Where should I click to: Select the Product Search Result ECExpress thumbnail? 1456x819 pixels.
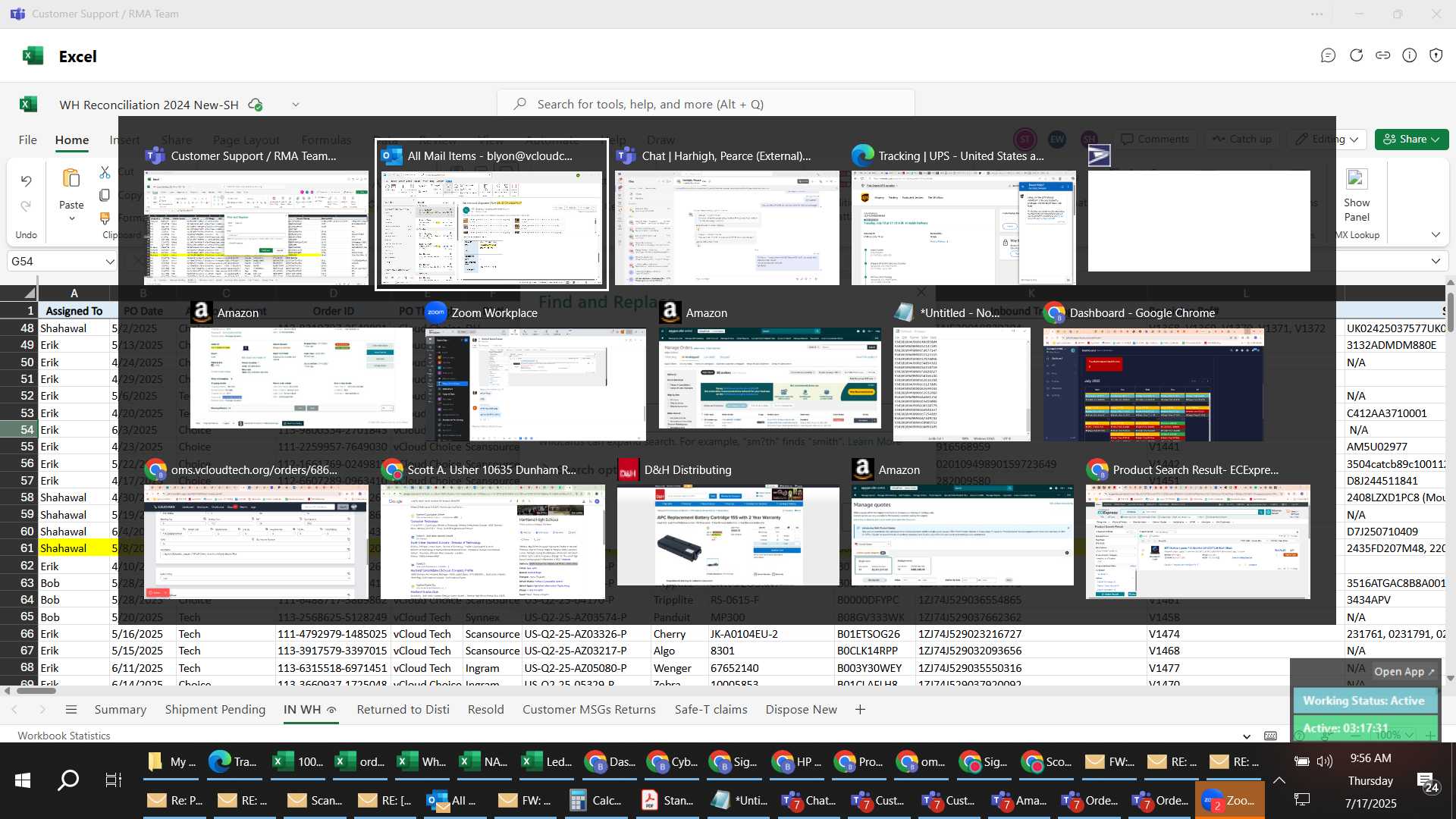1197,529
